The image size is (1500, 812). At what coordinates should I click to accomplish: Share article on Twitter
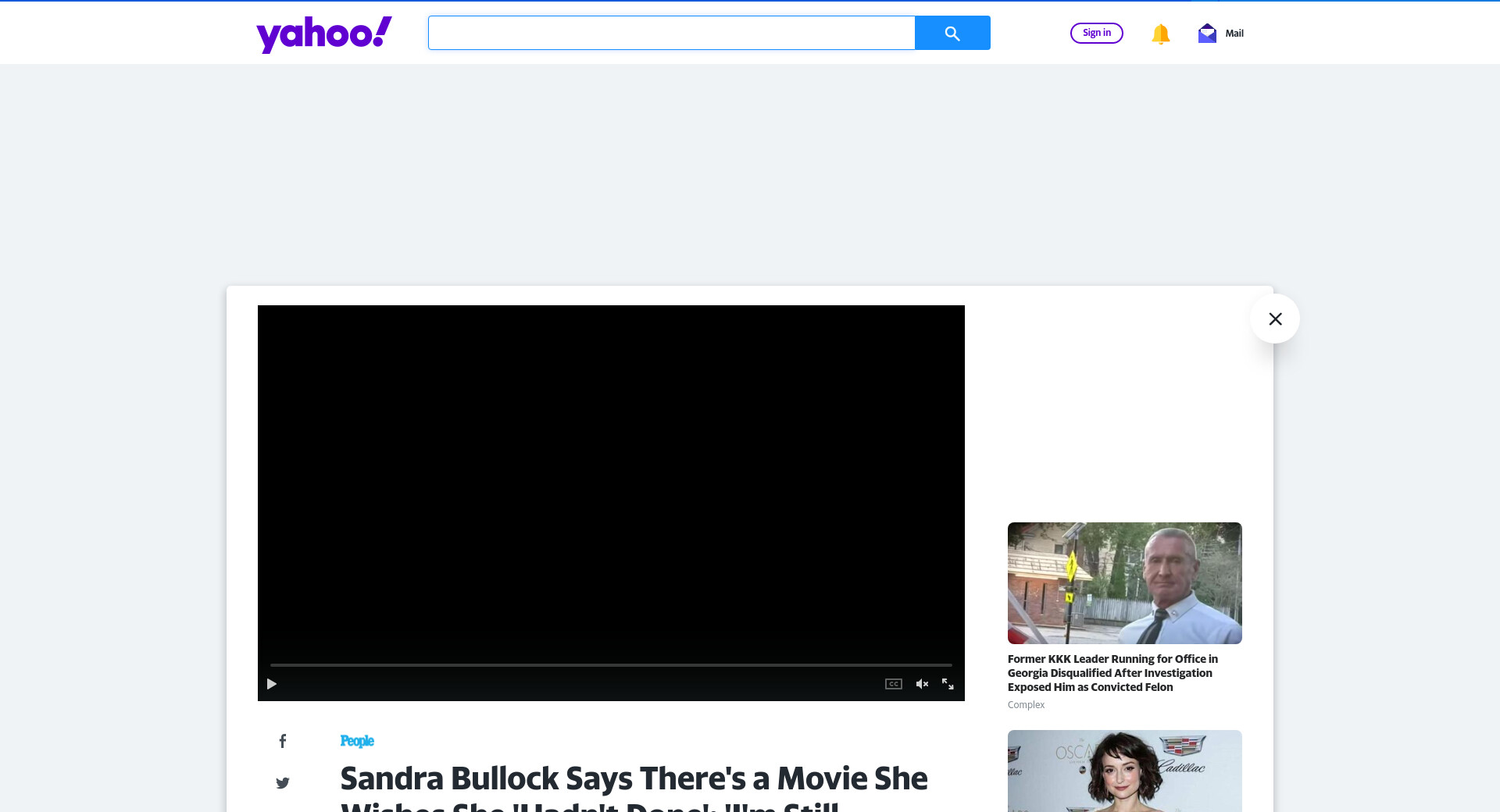click(x=283, y=782)
